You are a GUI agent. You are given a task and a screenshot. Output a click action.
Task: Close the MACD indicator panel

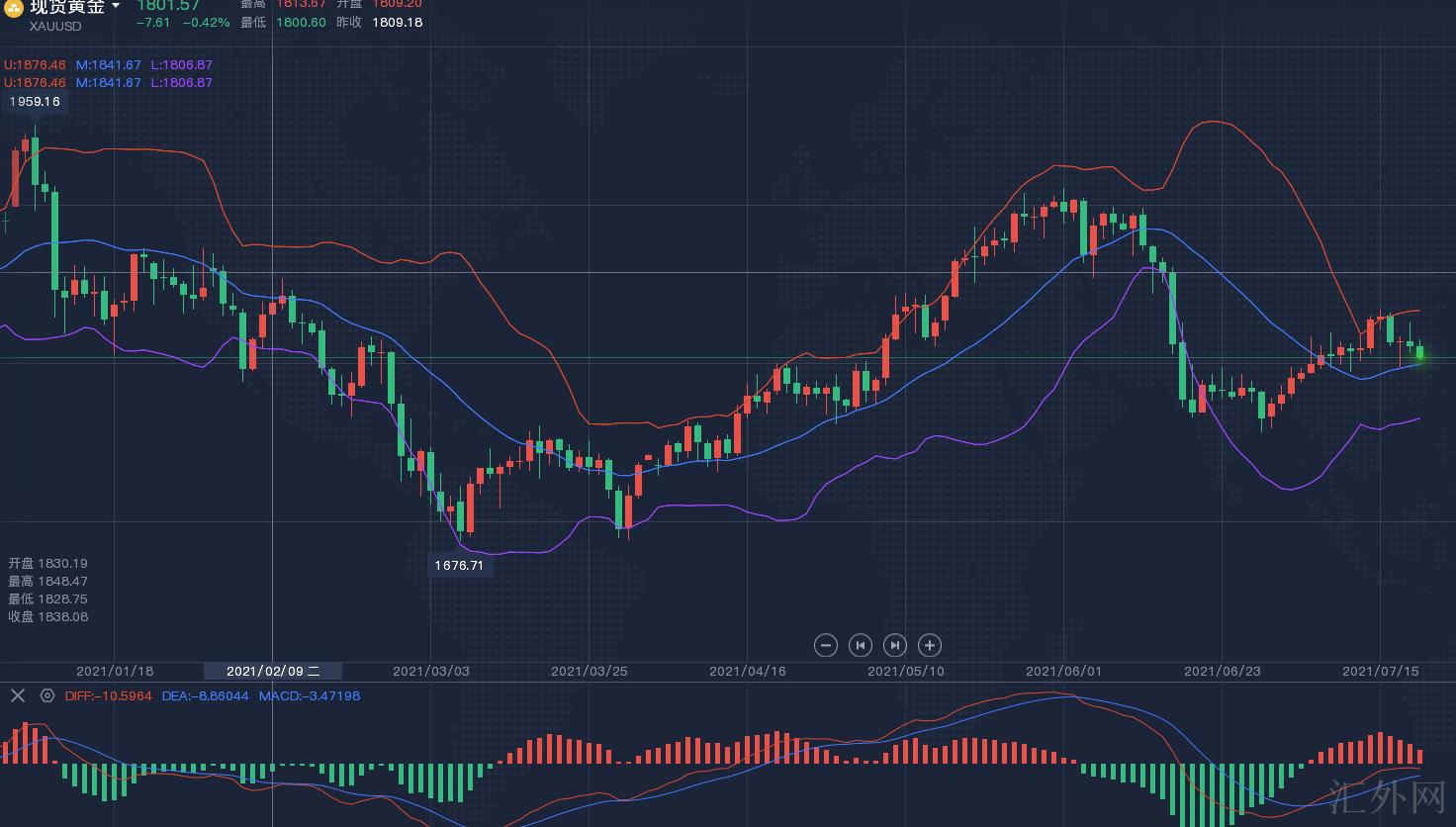(18, 695)
